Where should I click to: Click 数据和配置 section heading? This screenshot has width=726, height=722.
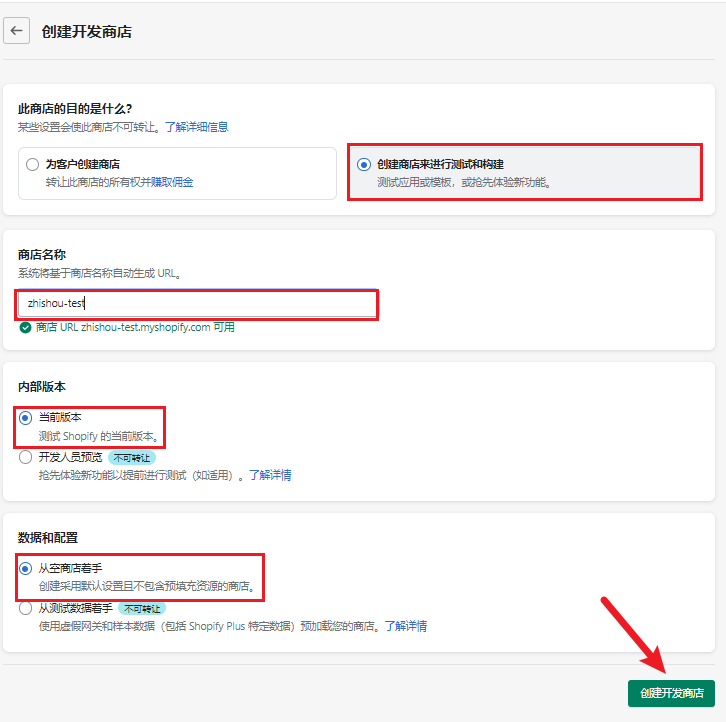(x=48, y=538)
